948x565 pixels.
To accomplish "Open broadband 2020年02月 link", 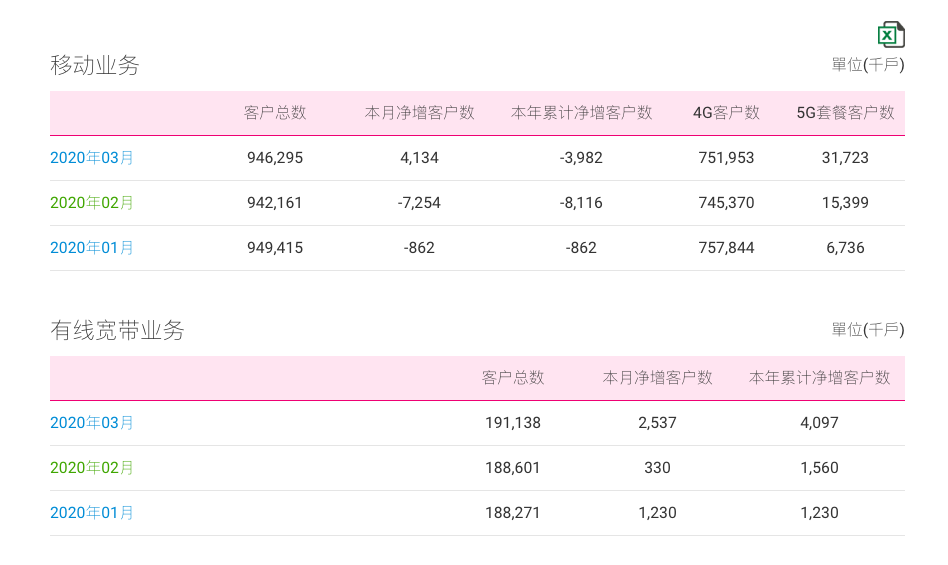I will (x=92, y=468).
